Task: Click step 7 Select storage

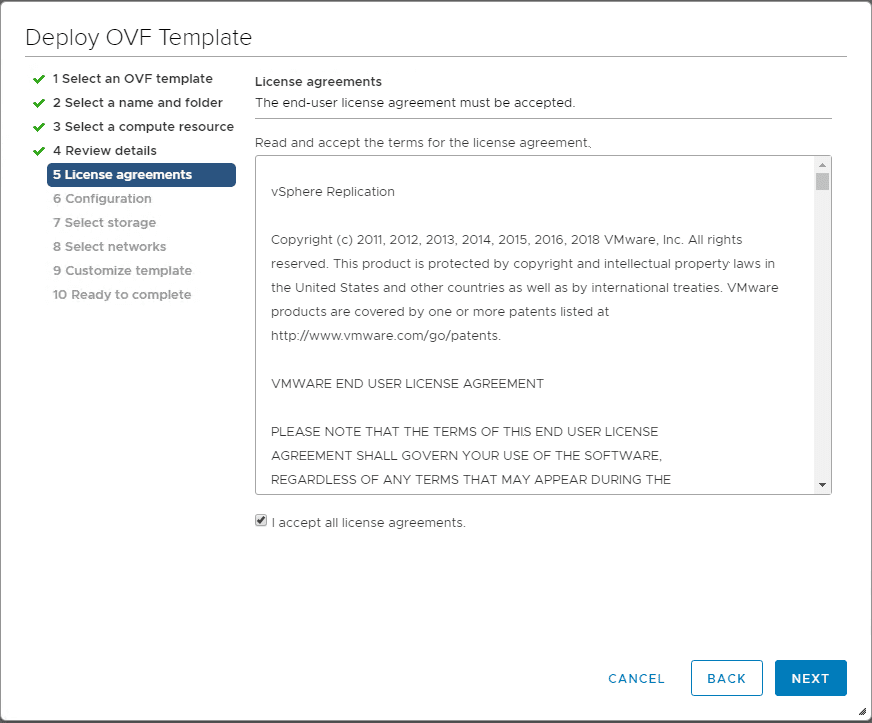Action: (x=104, y=223)
